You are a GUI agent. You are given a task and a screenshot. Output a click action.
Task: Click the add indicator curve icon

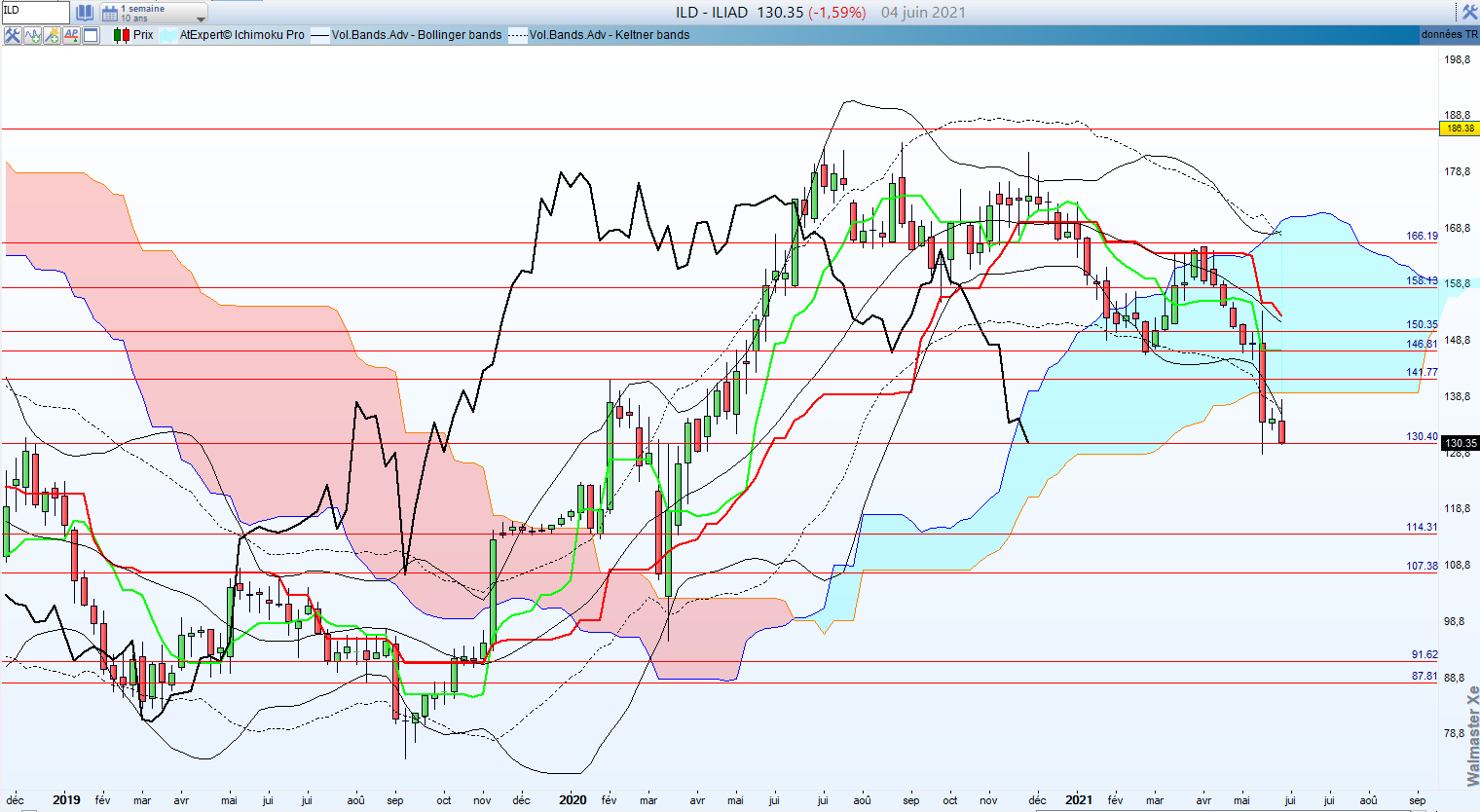pos(32,35)
